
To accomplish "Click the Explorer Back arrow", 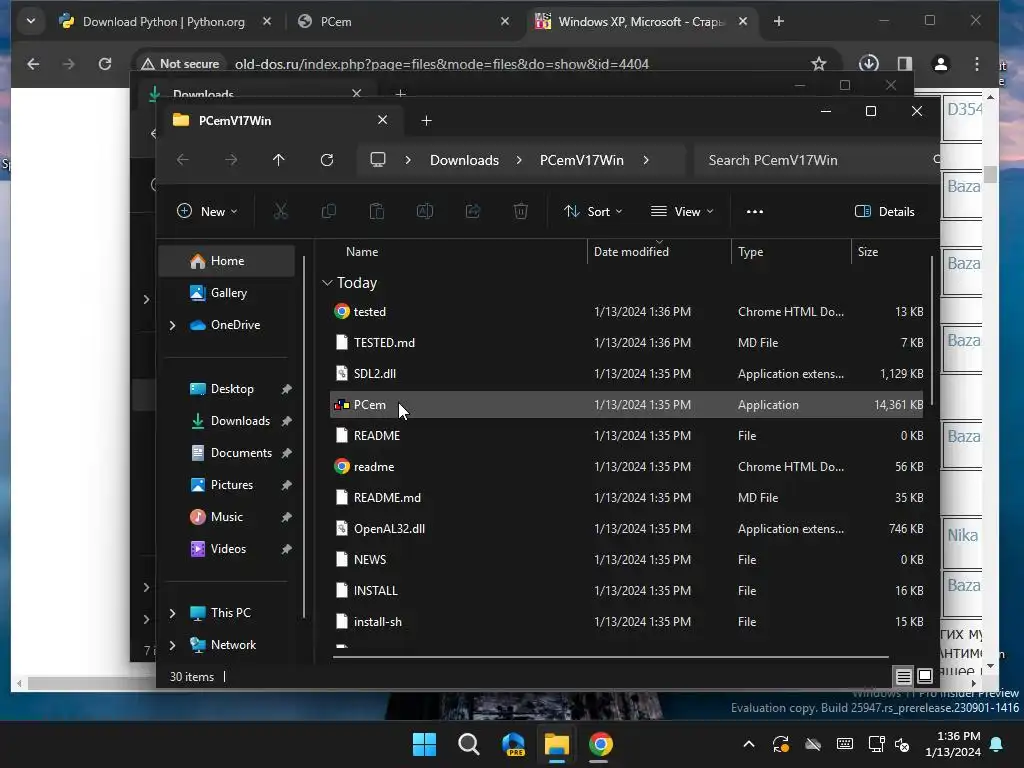I will 182,160.
